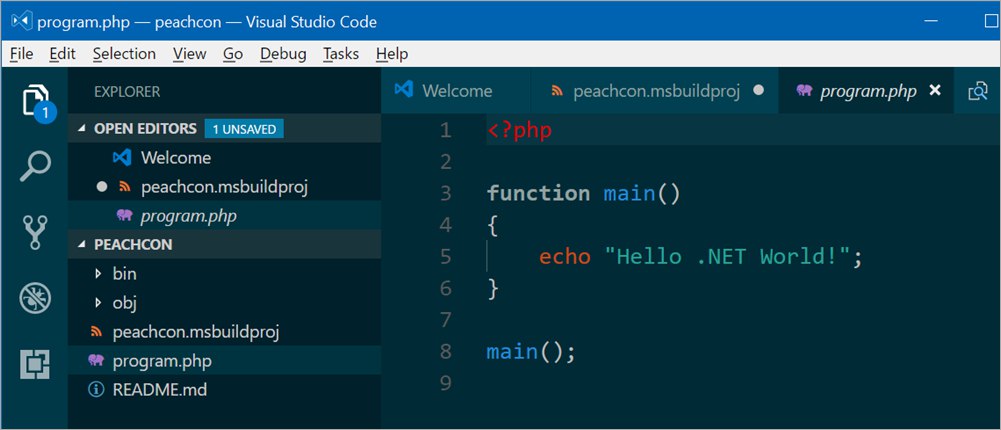Image resolution: width=1001 pixels, height=430 pixels.
Task: Click the 1 UNSAVED badge
Action: click(x=245, y=129)
